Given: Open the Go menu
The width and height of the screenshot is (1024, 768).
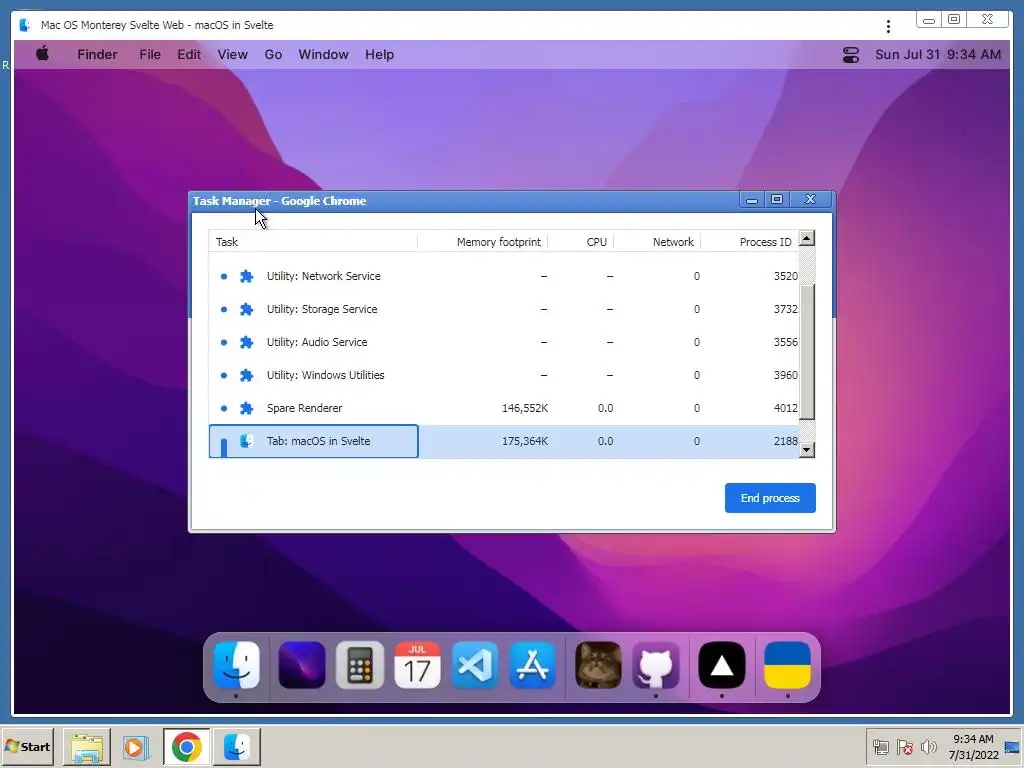Looking at the screenshot, I should tap(273, 55).
